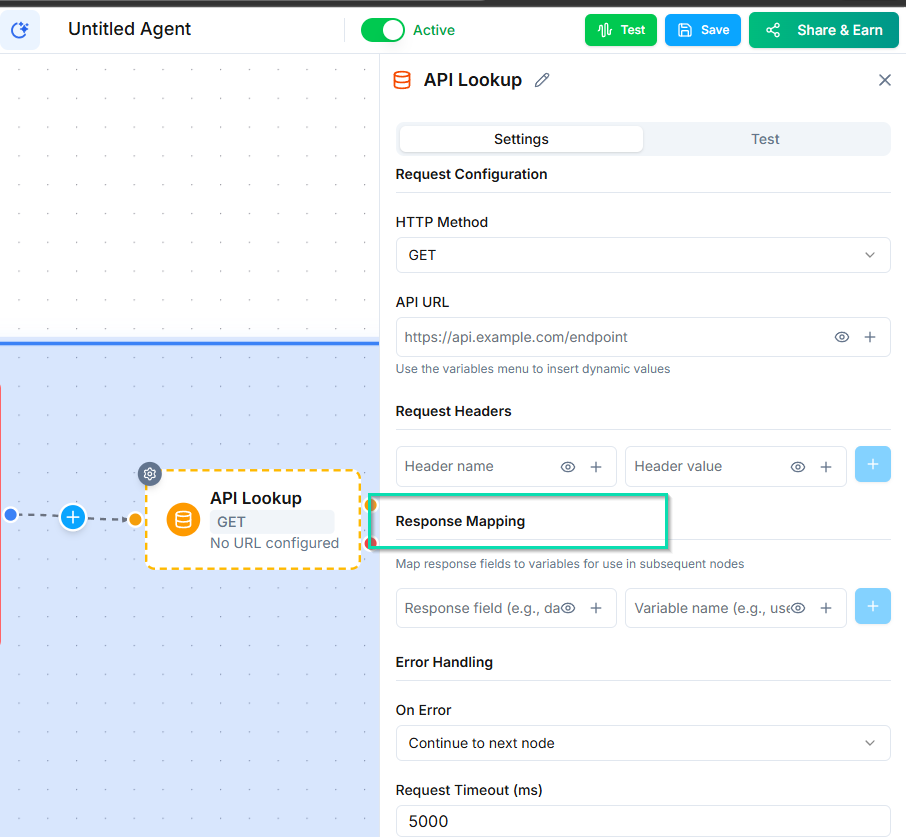Click the orange database icon in node

(x=183, y=520)
